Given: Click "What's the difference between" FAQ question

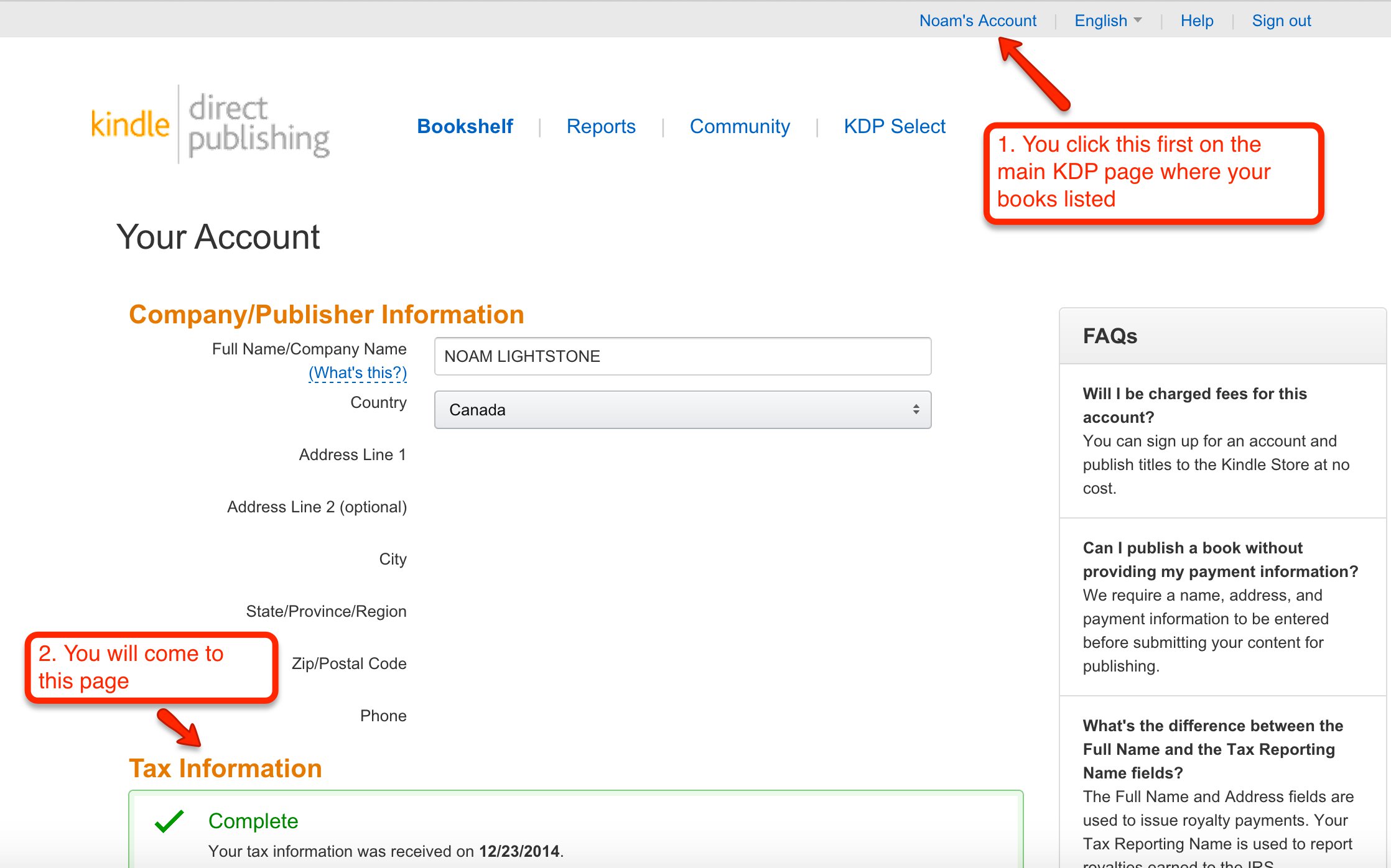Looking at the screenshot, I should (x=1213, y=749).
